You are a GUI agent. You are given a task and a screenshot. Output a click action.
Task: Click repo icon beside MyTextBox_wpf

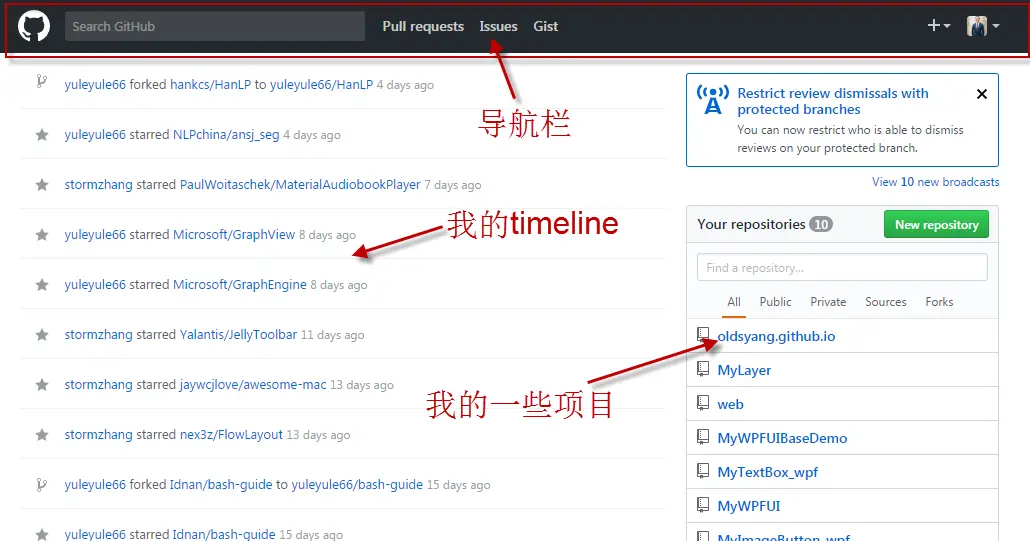click(703, 471)
